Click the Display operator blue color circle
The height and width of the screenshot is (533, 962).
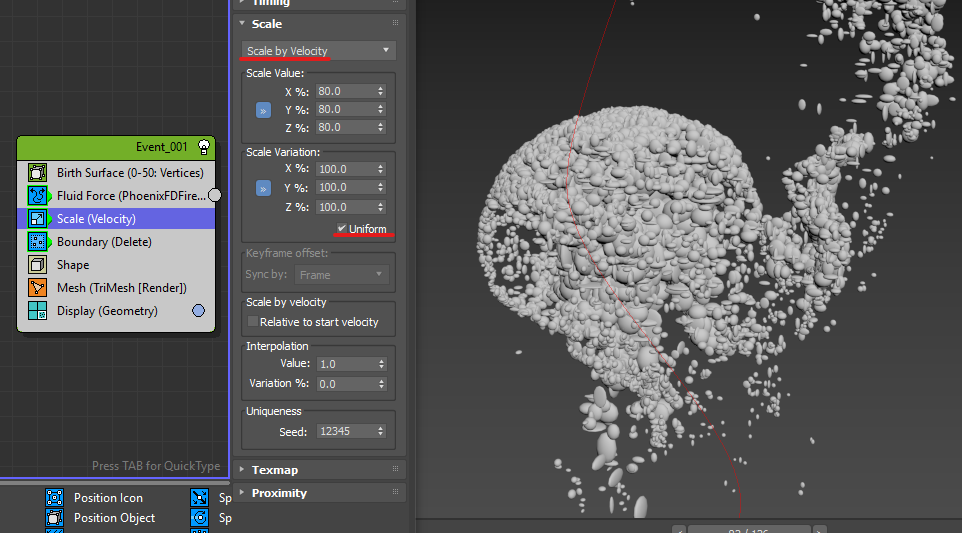(x=198, y=311)
